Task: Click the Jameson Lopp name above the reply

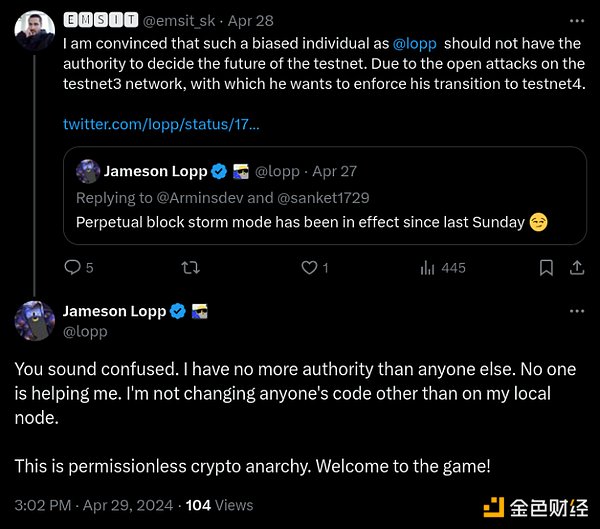Action: coord(114,311)
